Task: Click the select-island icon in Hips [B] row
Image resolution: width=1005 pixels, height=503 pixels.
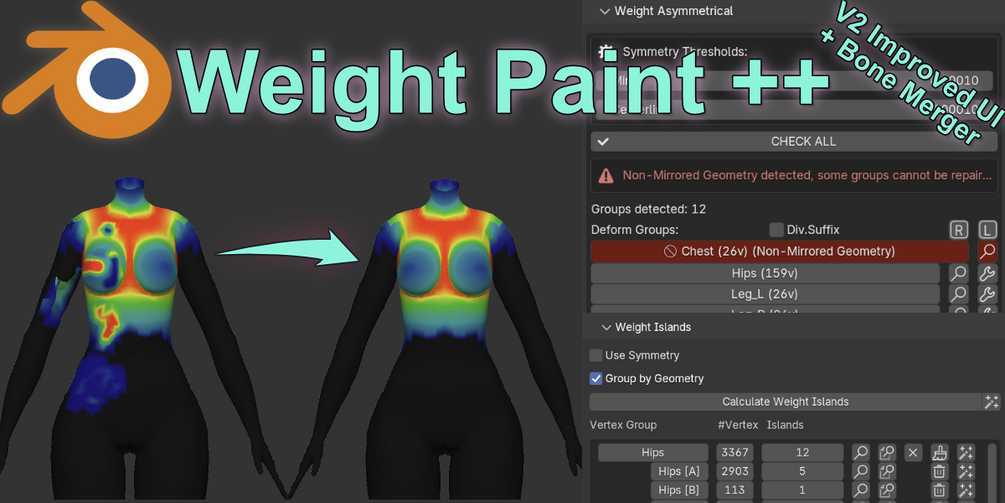Action: [886, 490]
